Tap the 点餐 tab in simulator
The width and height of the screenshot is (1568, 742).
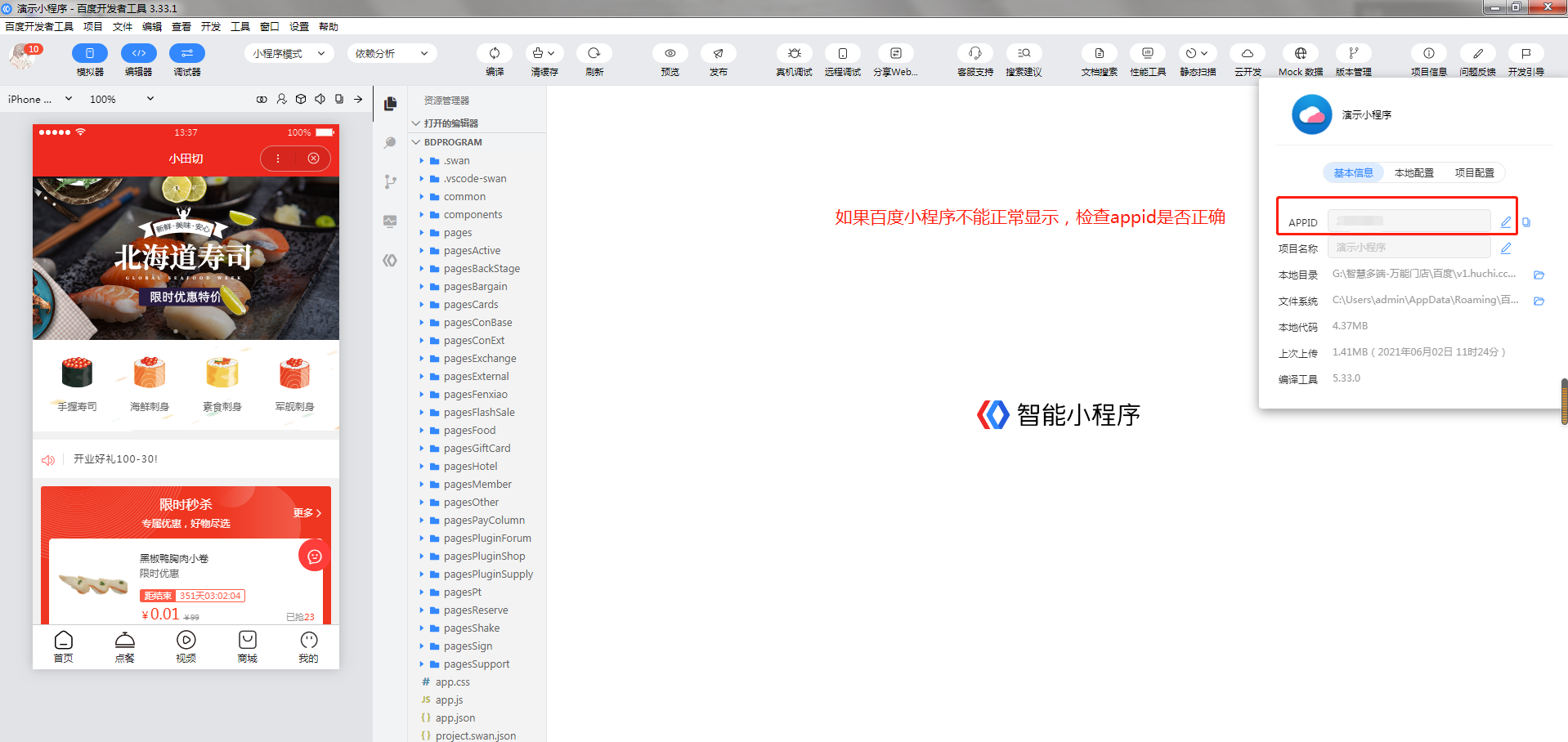(124, 647)
